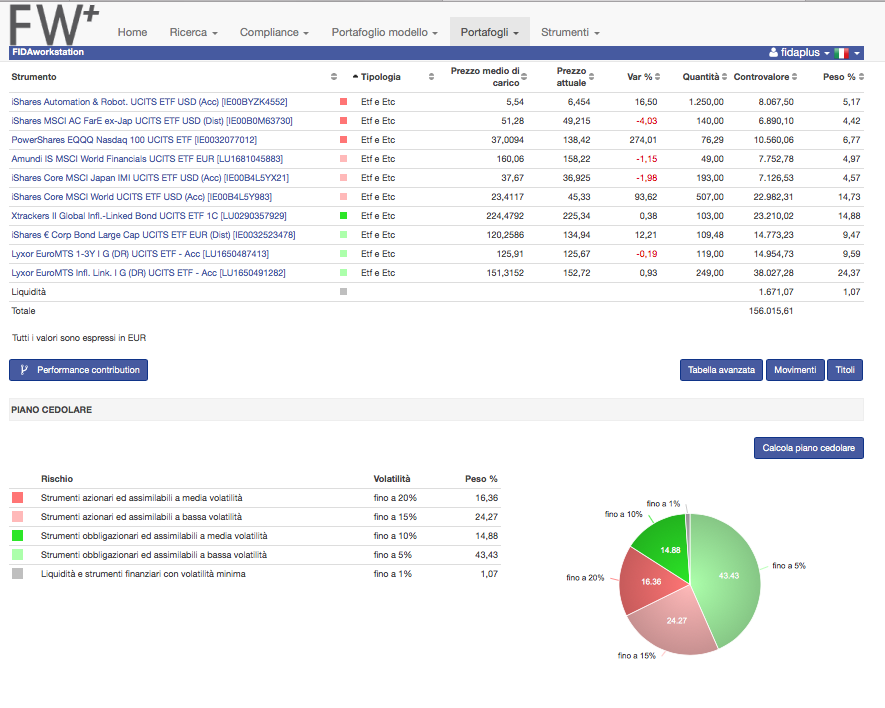Click the Controvalore value 38.027,28
The height and width of the screenshot is (708, 885).
(773, 273)
